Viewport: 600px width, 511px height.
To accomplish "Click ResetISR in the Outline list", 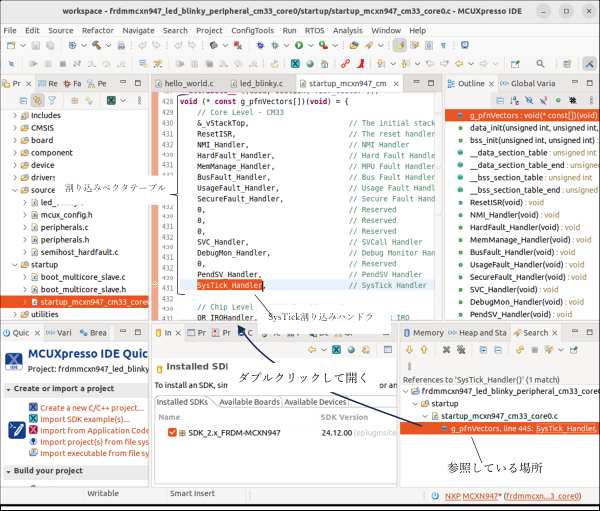I will coord(484,202).
